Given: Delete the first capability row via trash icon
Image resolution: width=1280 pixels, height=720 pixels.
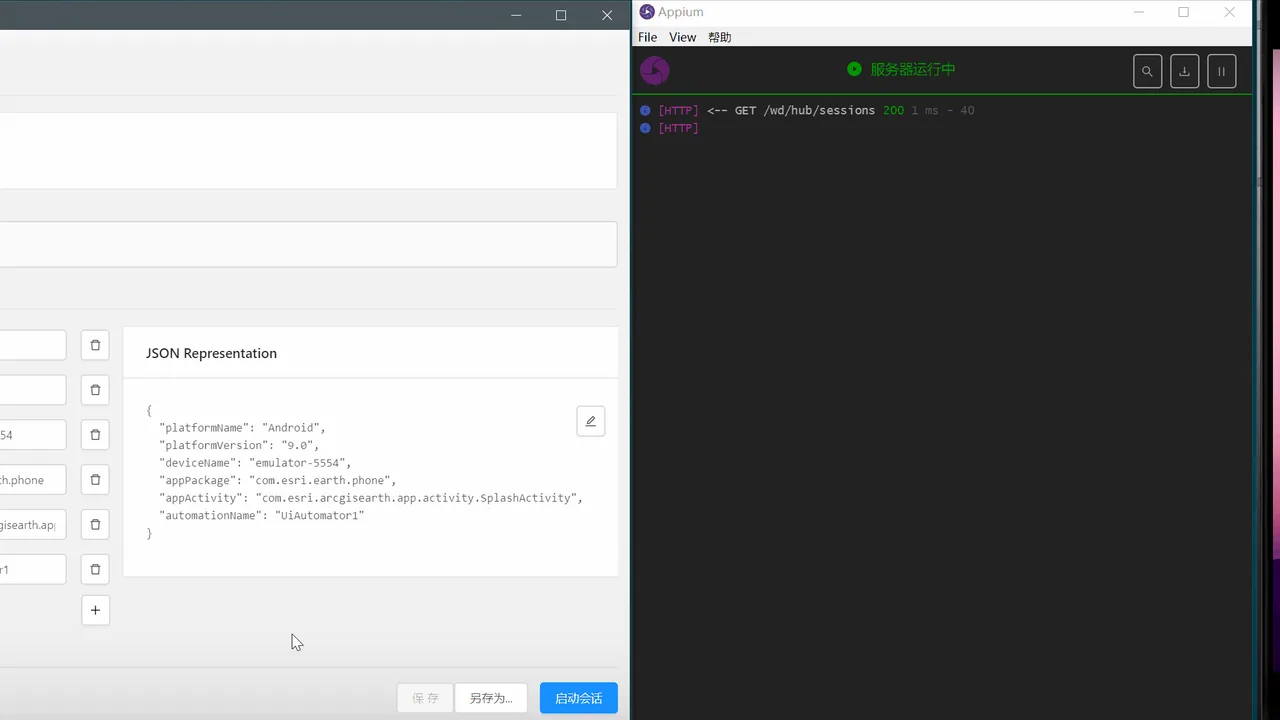Looking at the screenshot, I should click(x=95, y=345).
